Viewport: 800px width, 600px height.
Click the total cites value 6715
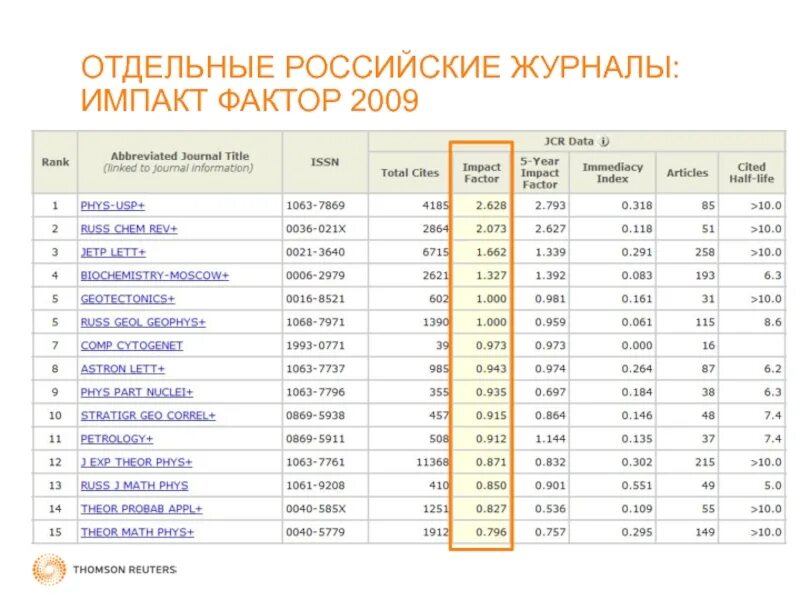coord(436,253)
